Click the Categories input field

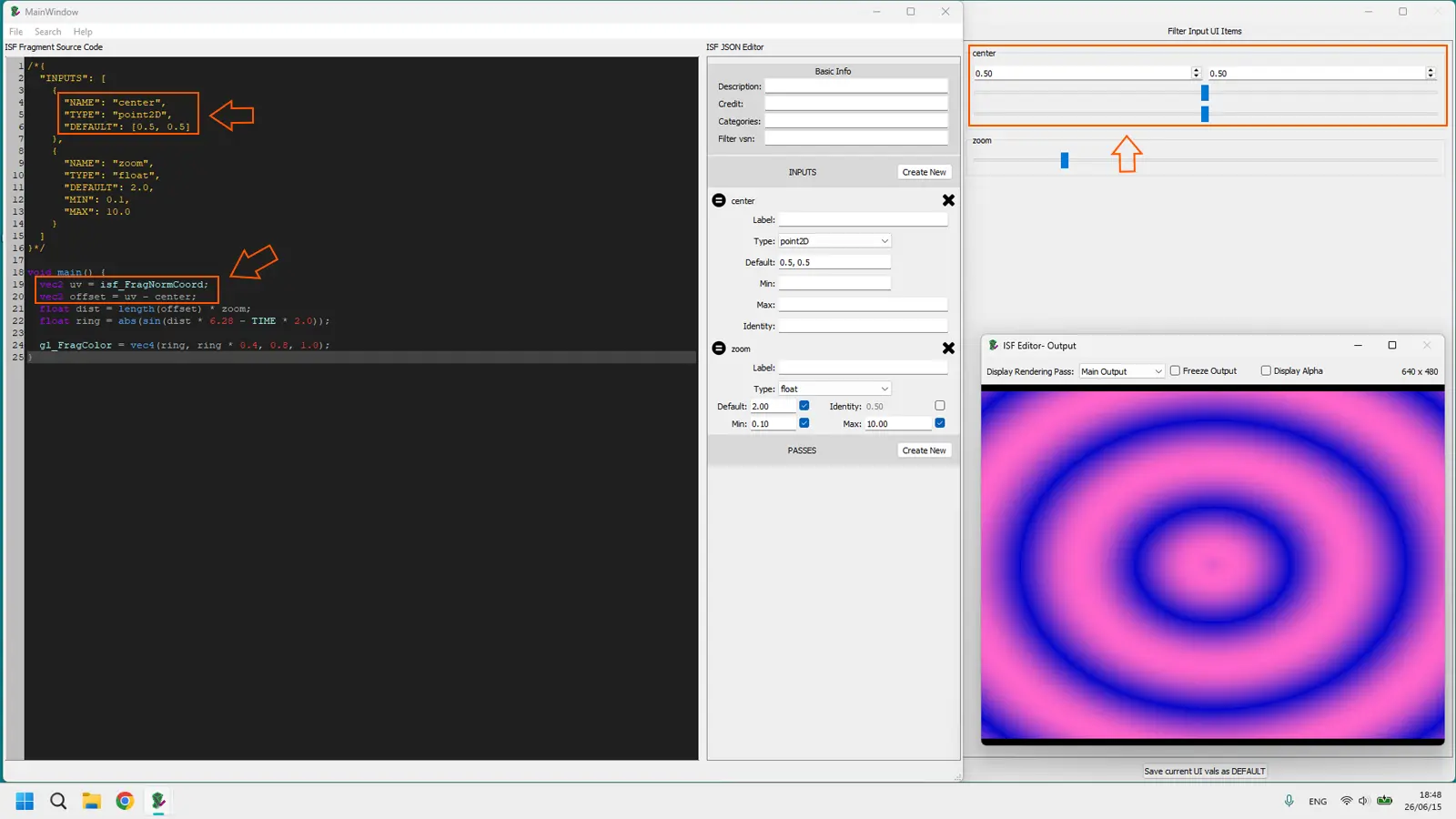pyautogui.click(x=855, y=121)
